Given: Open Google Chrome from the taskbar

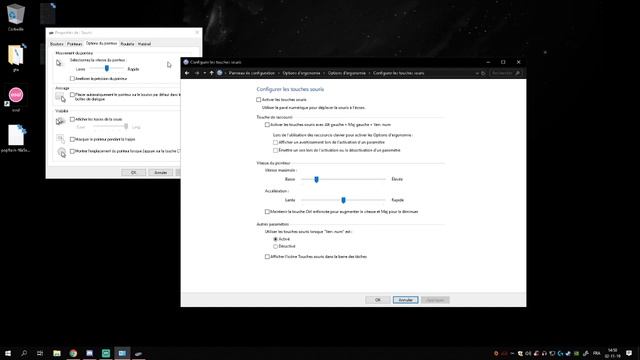Looking at the screenshot, I should pos(73,353).
